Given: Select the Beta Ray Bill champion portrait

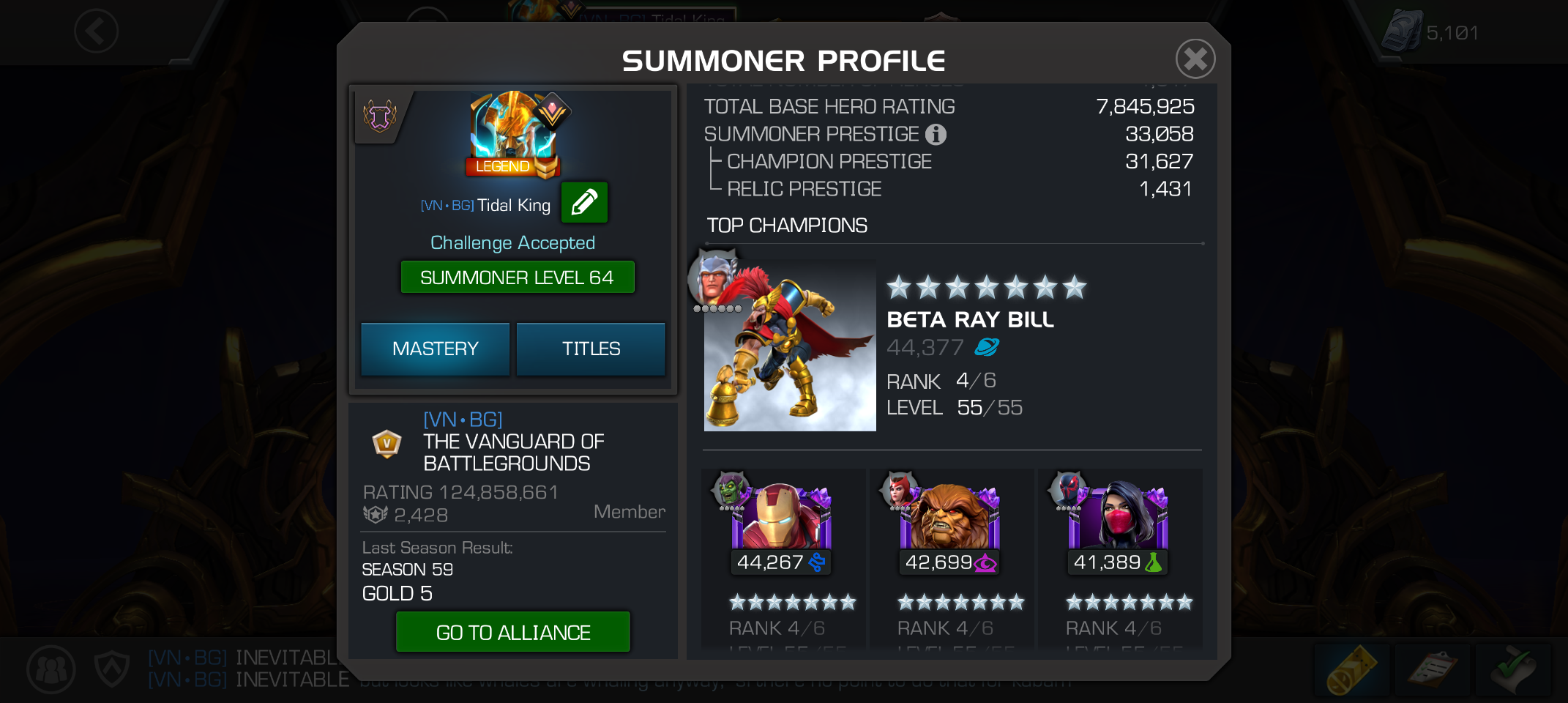Looking at the screenshot, I should click(x=790, y=346).
